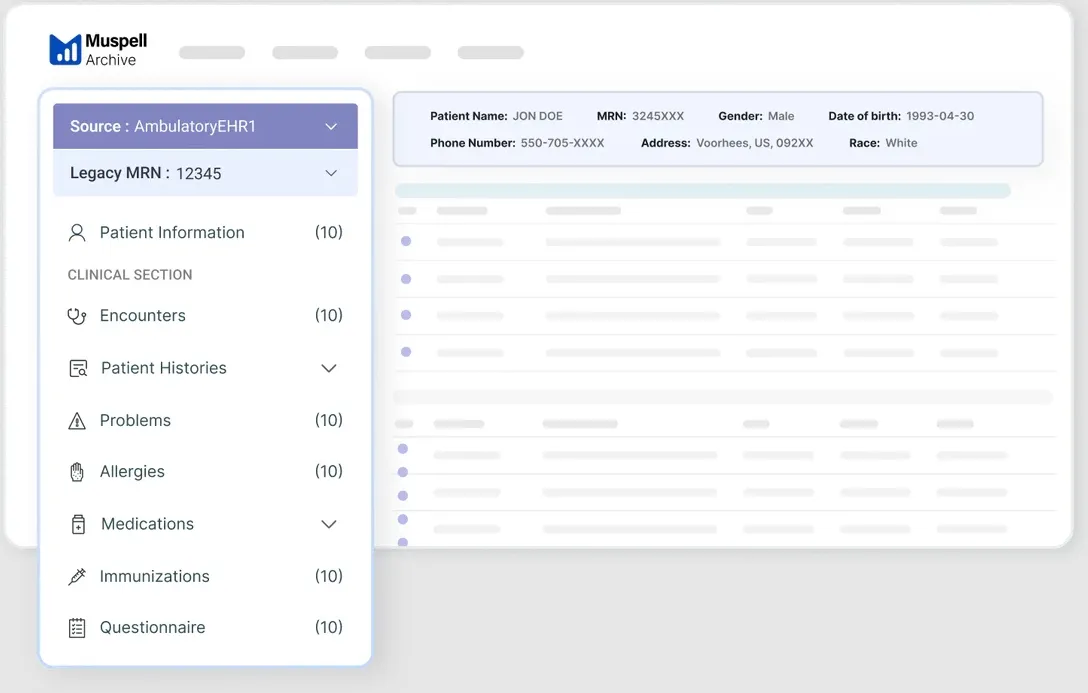Open the Legacy MRN 12345 dropdown
This screenshot has height=693, width=1088.
(331, 173)
